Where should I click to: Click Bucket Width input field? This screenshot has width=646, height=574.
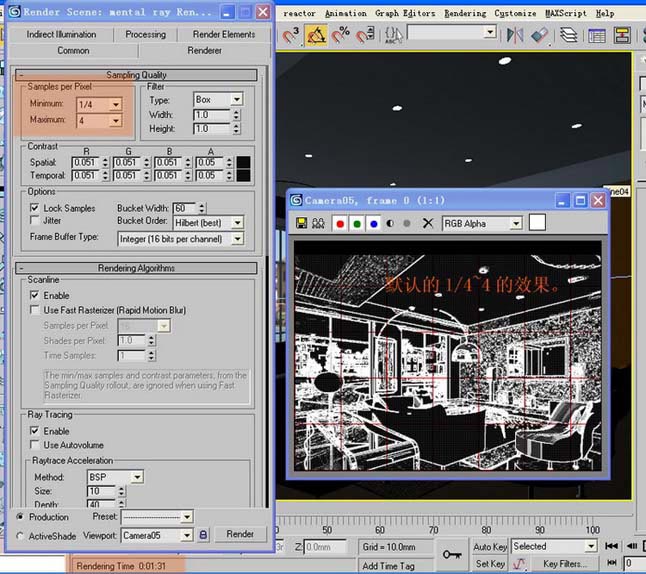(185, 208)
